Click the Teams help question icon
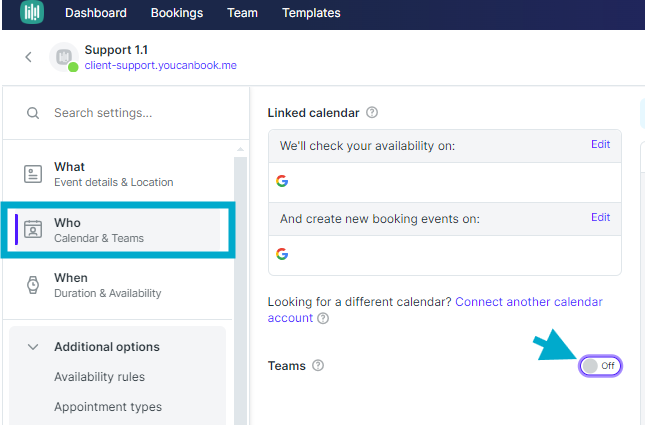The height and width of the screenshot is (425, 645). pyautogui.click(x=318, y=366)
